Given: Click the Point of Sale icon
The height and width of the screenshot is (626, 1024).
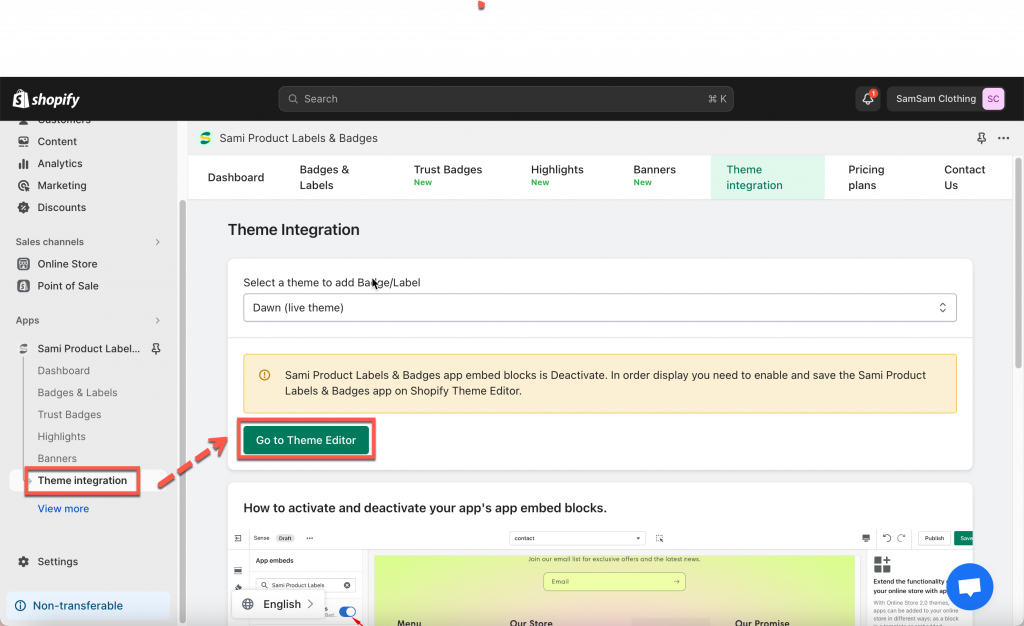Looking at the screenshot, I should 24,286.
